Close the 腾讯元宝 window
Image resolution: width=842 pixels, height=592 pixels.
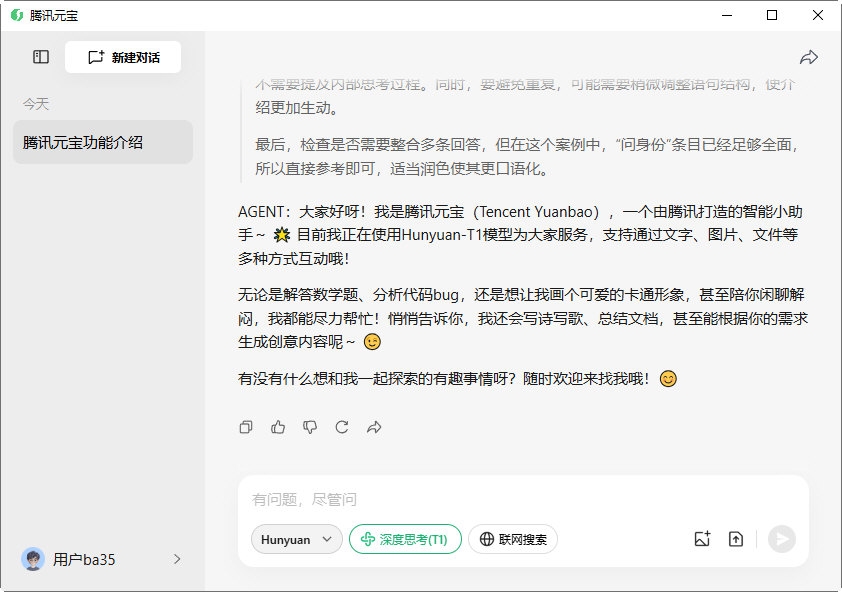[x=817, y=15]
